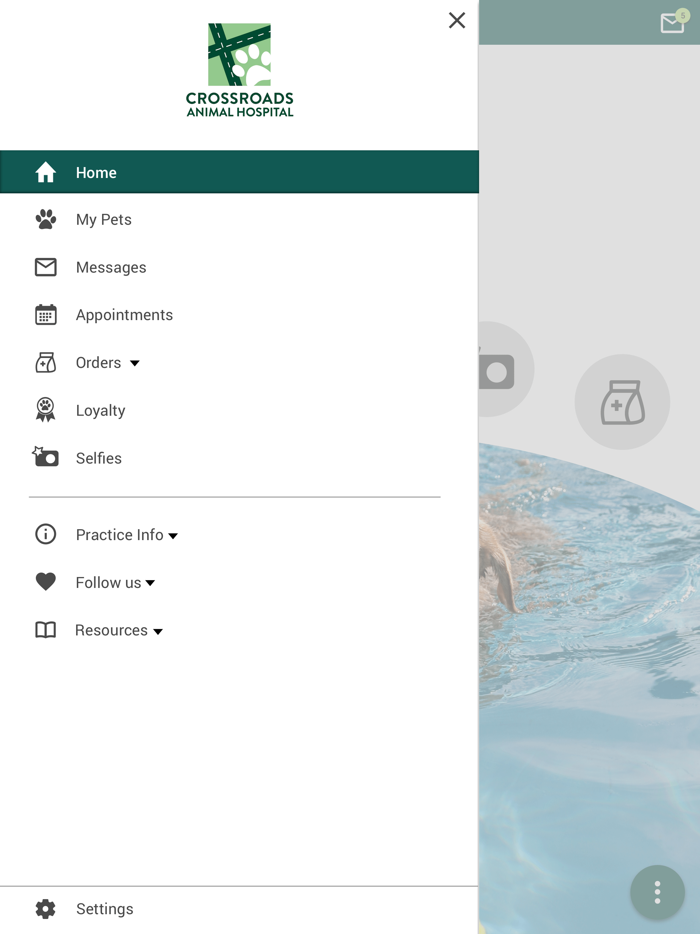700x934 pixels.
Task: Open inbox envelope with badge in top bar
Action: tap(673, 21)
